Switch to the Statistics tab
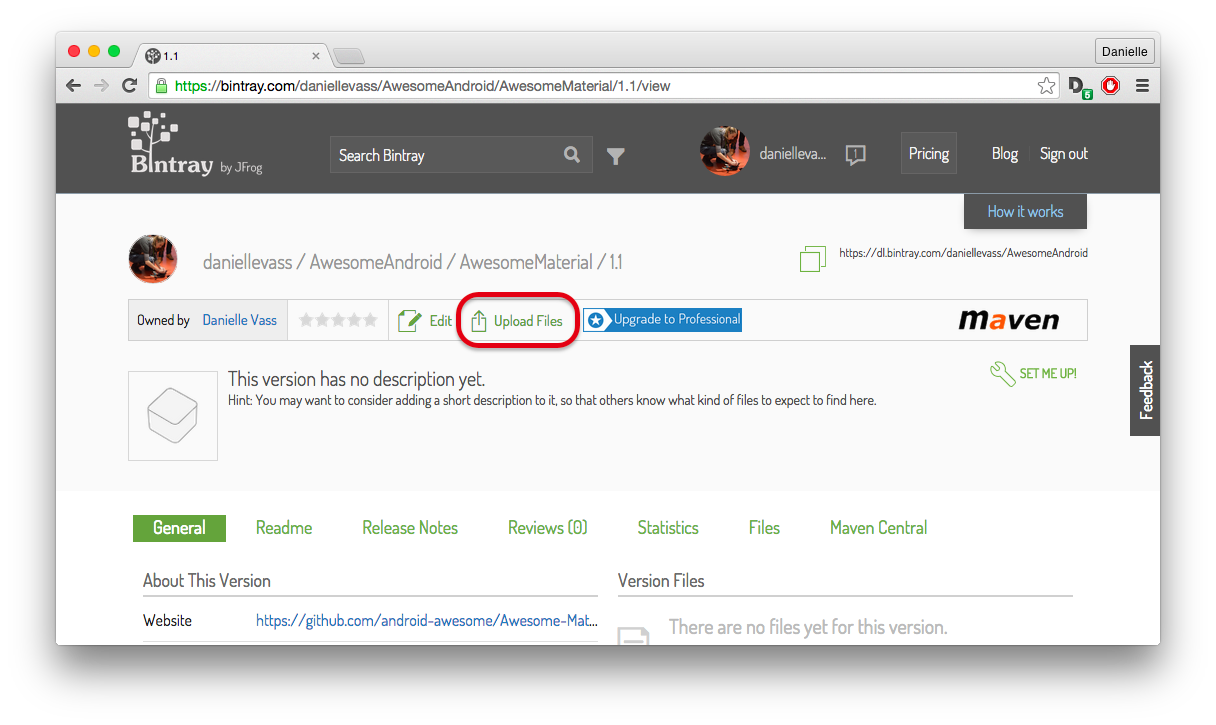1216x725 pixels. (x=668, y=528)
